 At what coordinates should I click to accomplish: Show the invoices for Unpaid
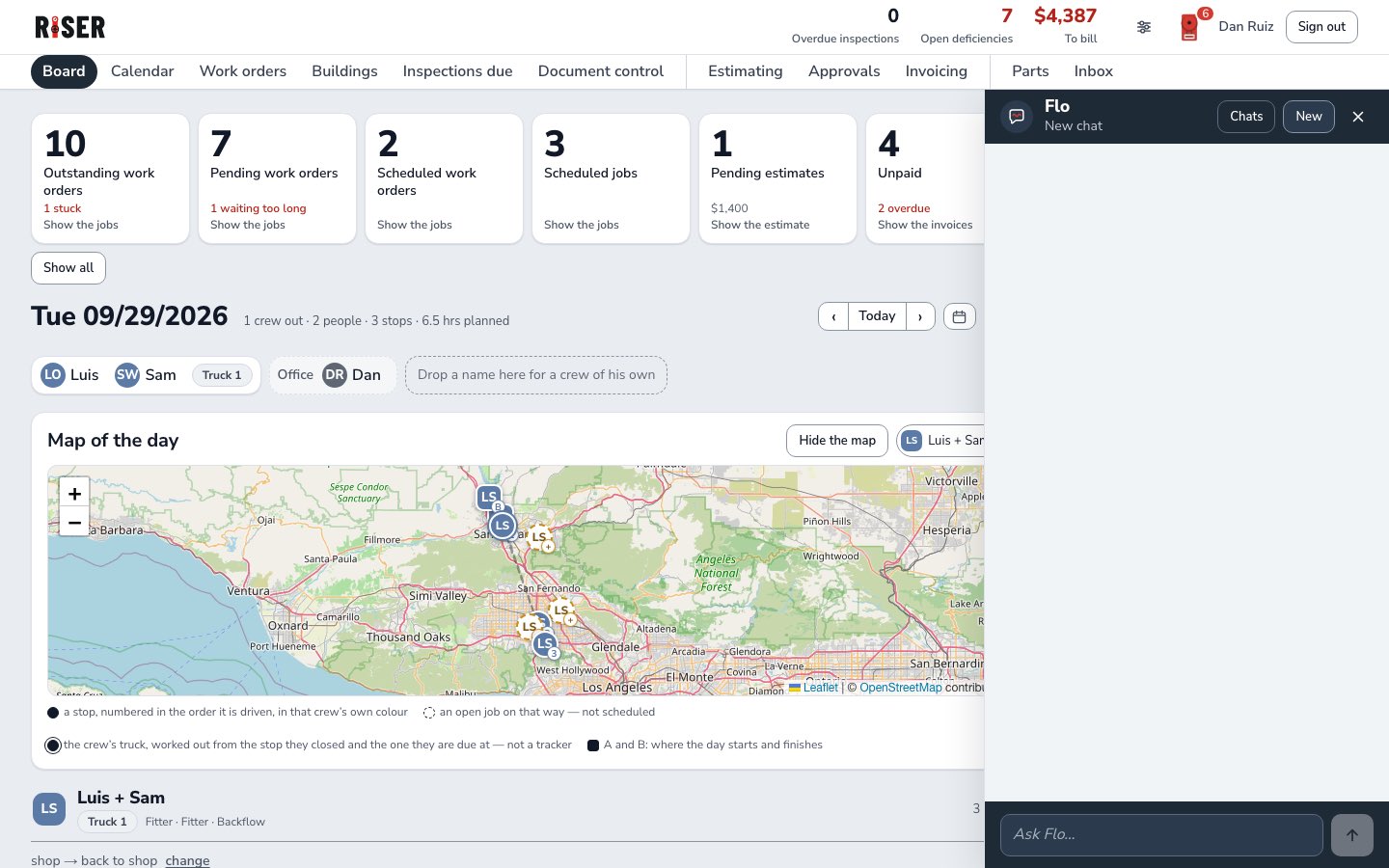pyautogui.click(x=925, y=225)
